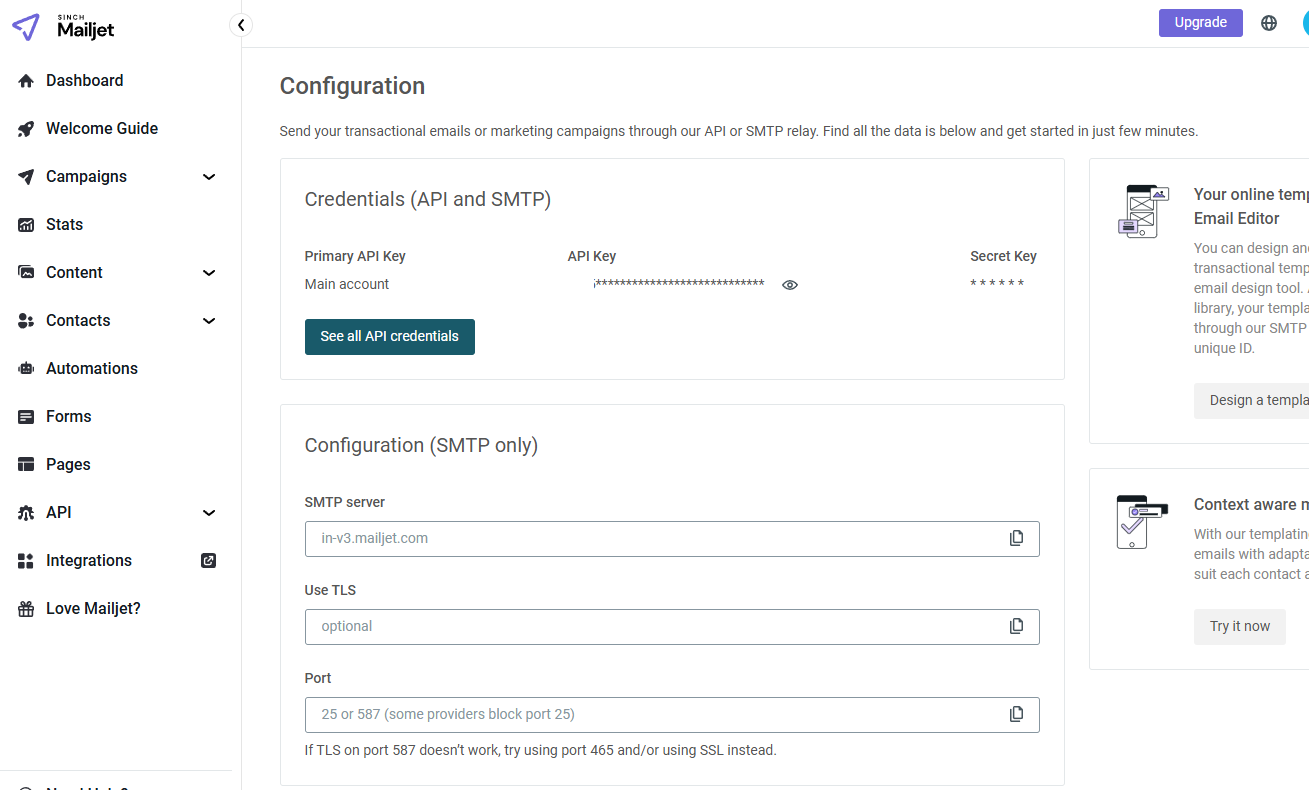Copy the Port field value
Image resolution: width=1309 pixels, height=790 pixels.
click(x=1016, y=714)
